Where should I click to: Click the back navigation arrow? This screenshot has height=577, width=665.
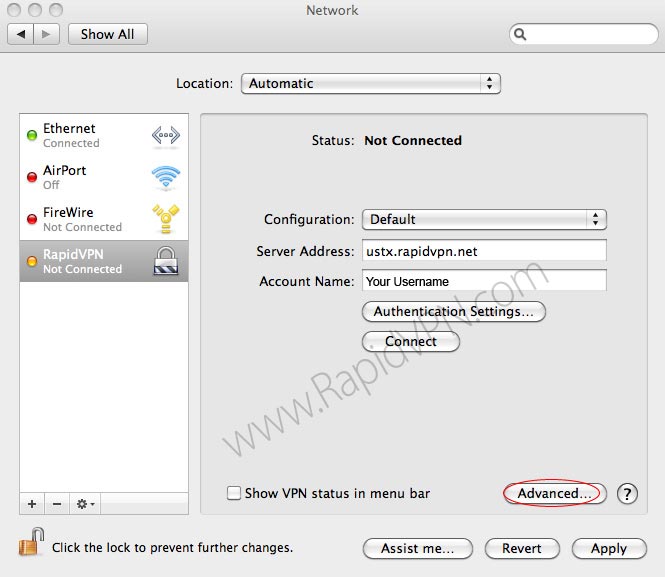(20, 34)
